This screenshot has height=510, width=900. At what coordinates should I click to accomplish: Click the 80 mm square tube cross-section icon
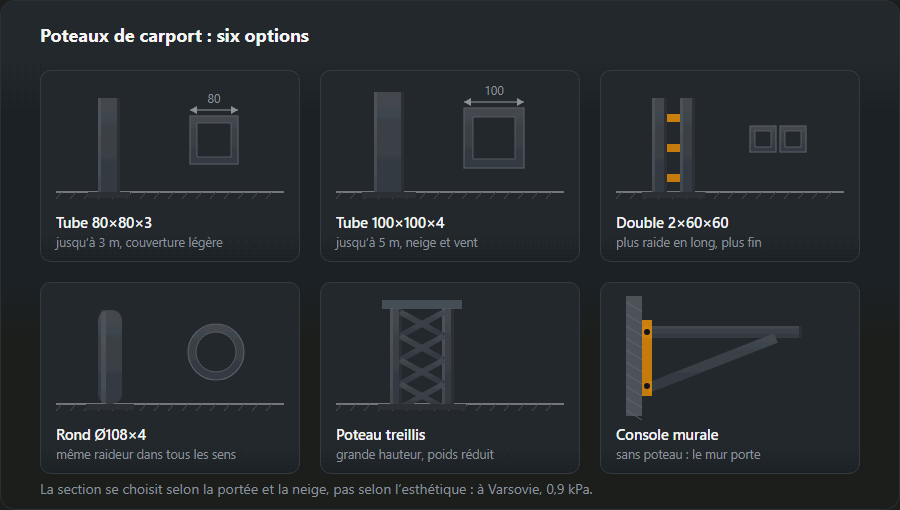[214, 140]
